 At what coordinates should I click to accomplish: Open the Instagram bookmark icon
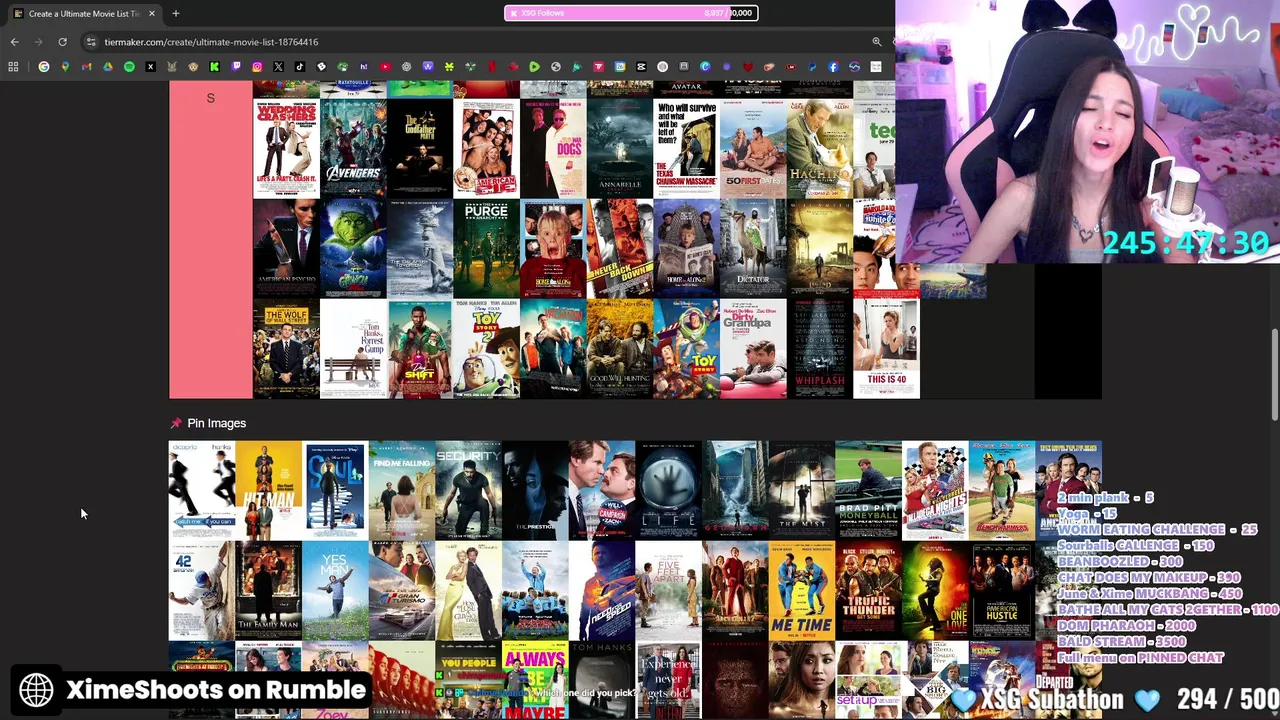257,67
